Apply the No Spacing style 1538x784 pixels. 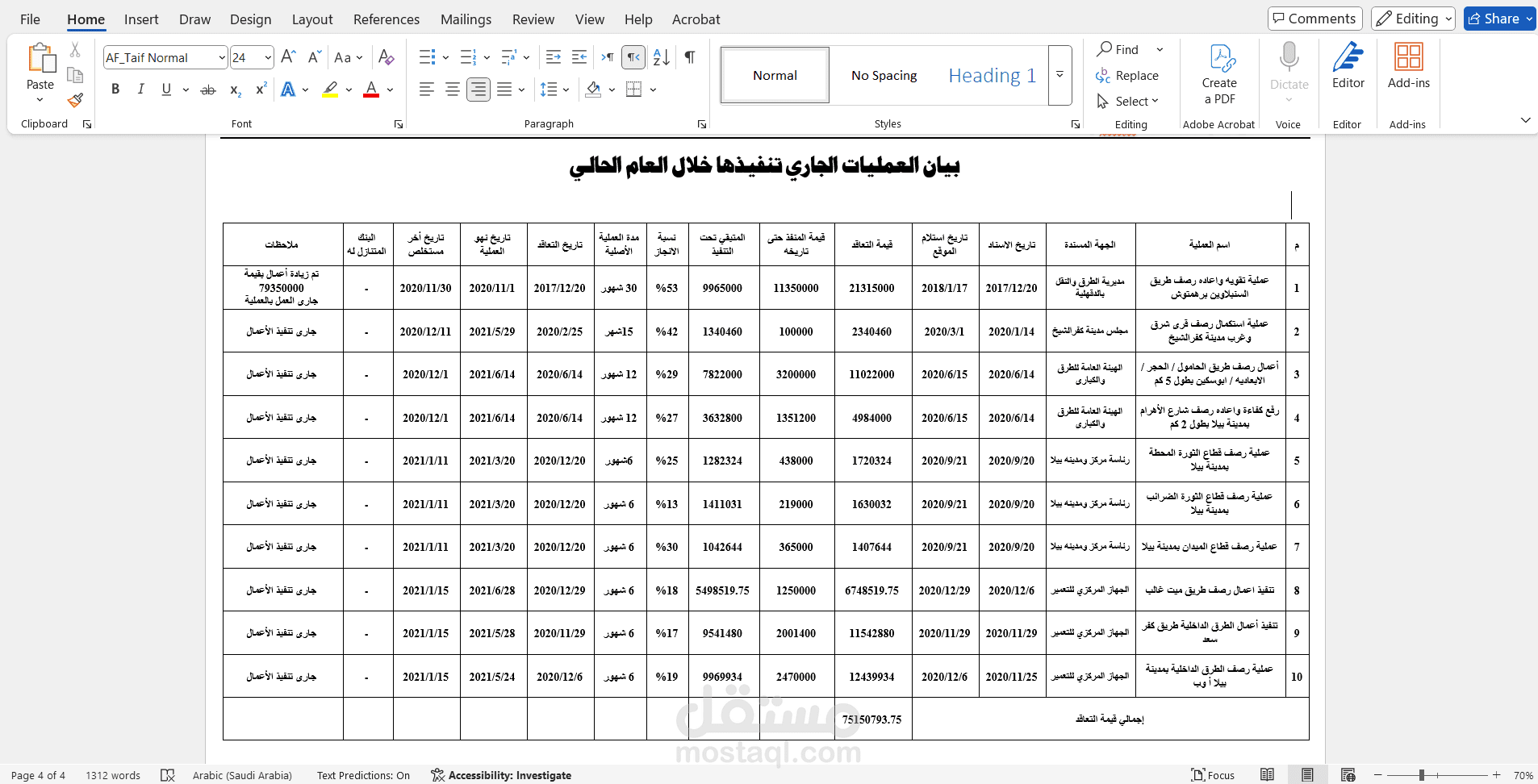(884, 75)
